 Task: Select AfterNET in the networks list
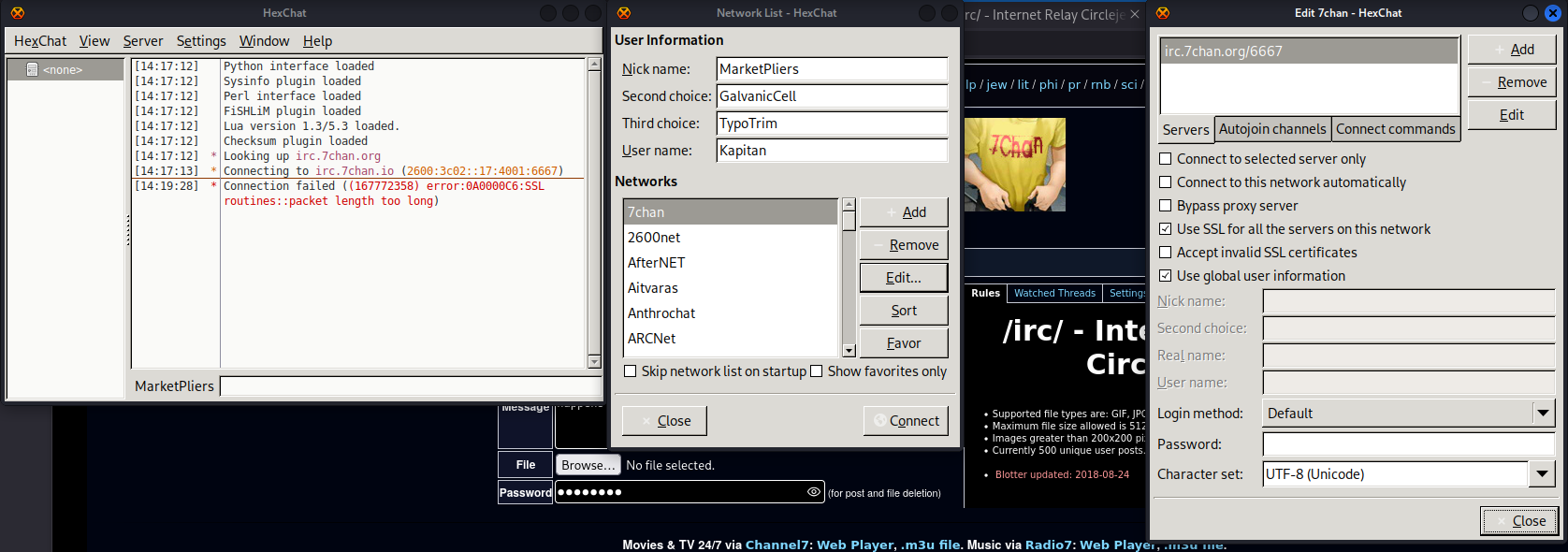coord(656,263)
